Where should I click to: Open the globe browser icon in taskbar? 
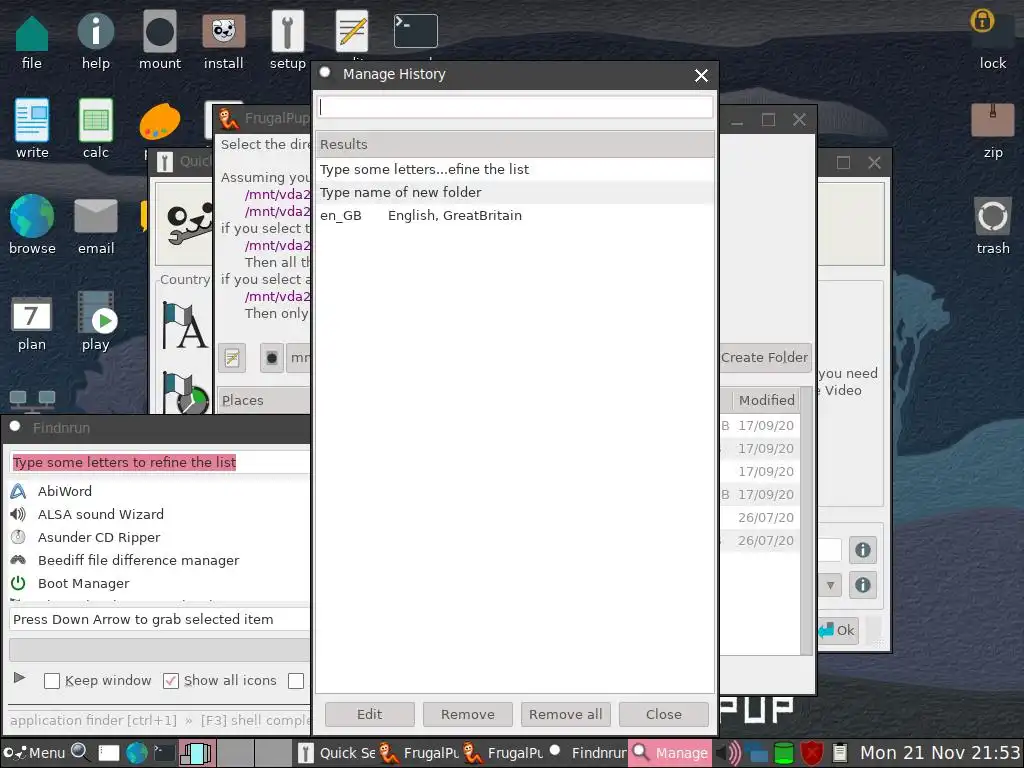[136, 753]
